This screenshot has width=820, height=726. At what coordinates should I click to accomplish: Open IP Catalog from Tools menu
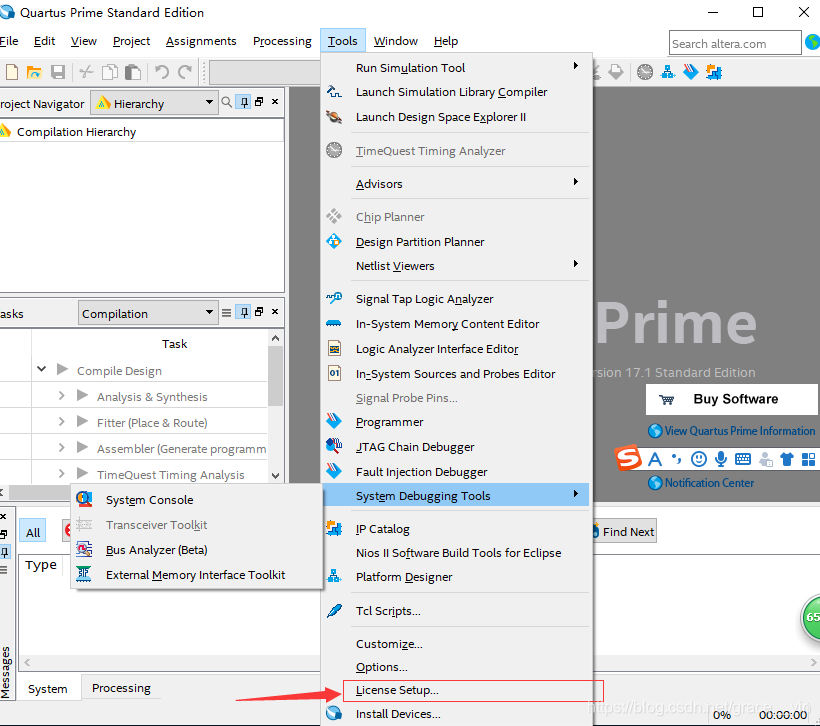456,529
